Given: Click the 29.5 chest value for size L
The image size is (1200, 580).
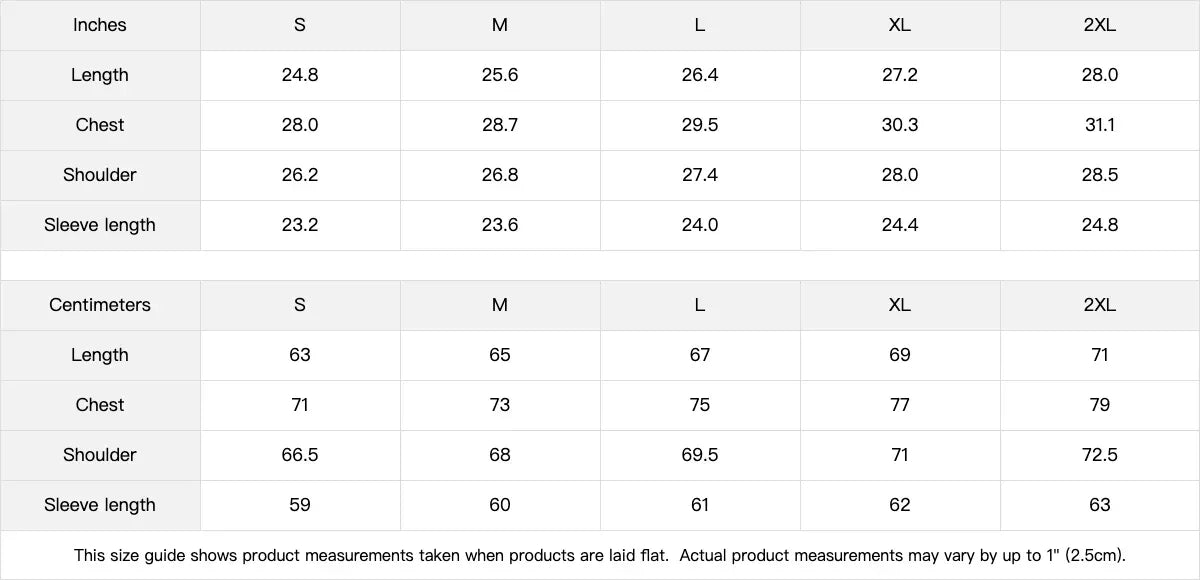Looking at the screenshot, I should (x=700, y=125).
